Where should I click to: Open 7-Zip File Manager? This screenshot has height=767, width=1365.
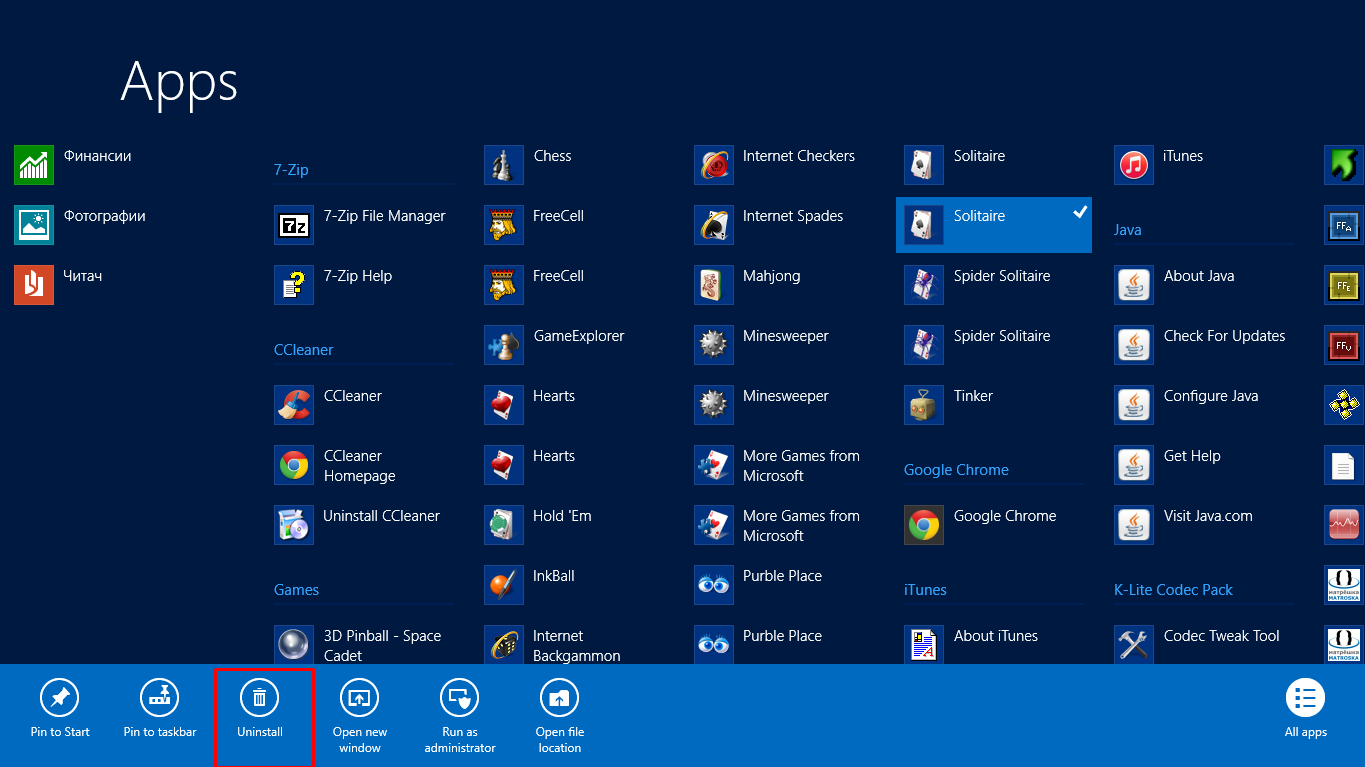pos(360,225)
